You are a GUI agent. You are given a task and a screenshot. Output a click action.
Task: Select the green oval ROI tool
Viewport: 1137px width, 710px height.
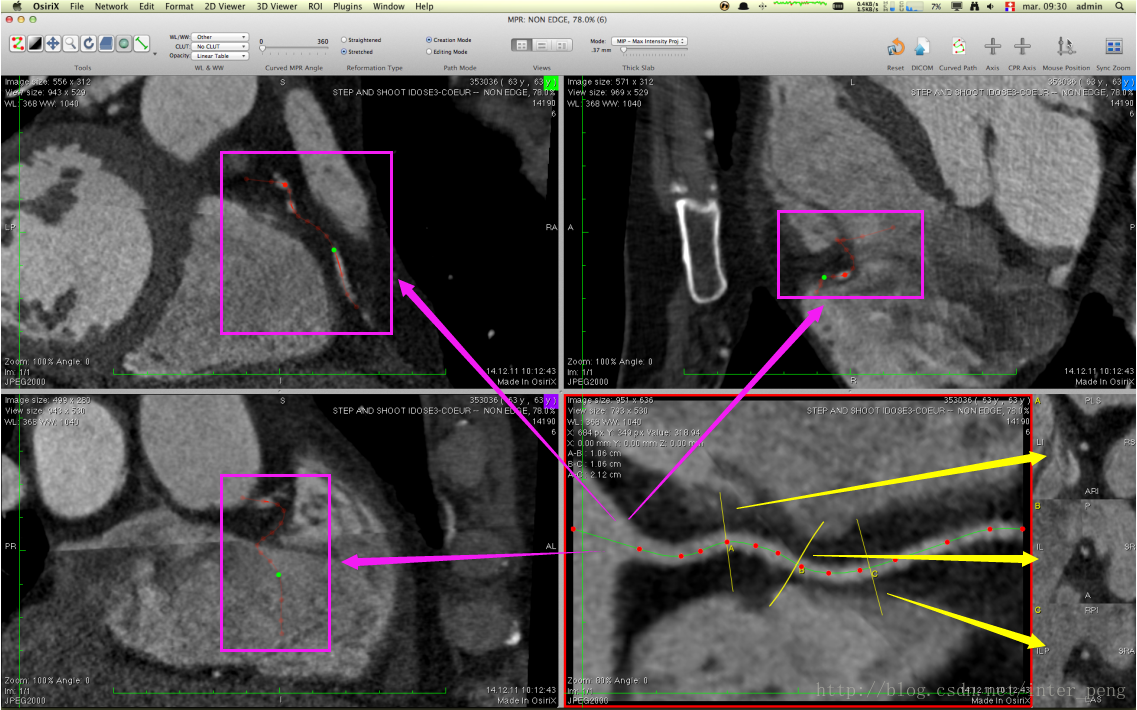124,44
